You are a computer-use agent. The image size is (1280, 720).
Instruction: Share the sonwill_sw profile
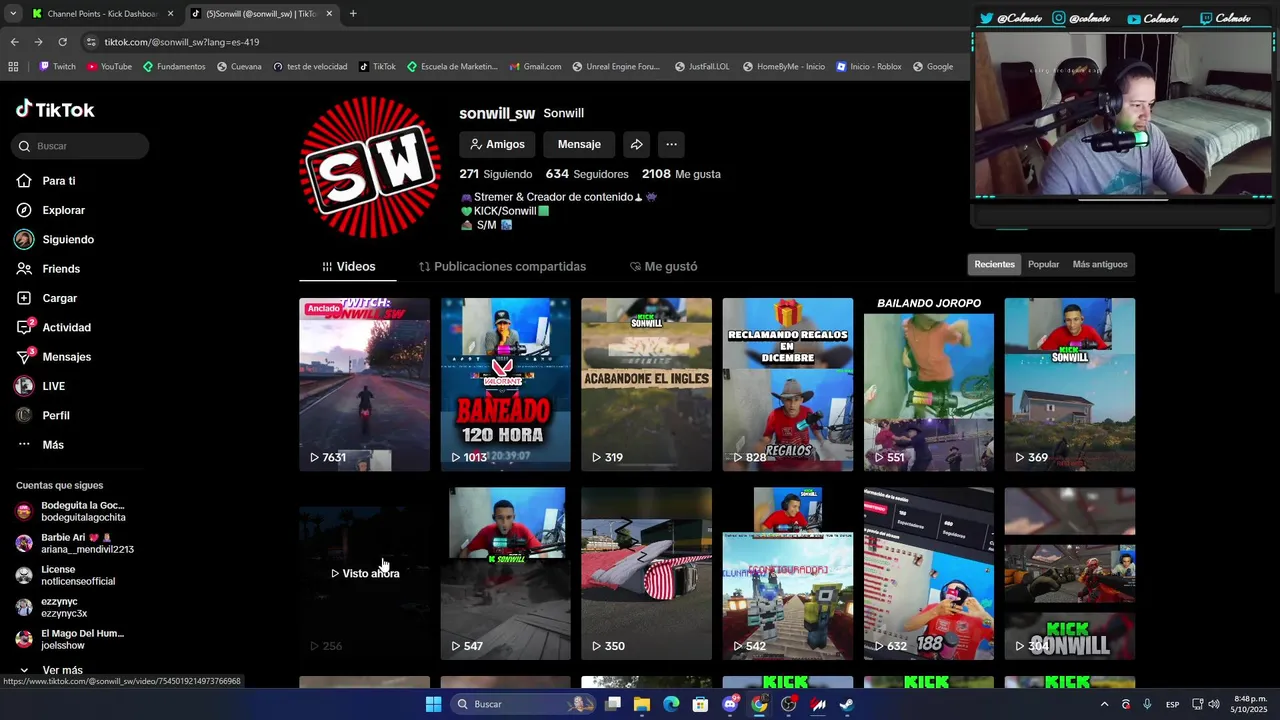[x=636, y=144]
